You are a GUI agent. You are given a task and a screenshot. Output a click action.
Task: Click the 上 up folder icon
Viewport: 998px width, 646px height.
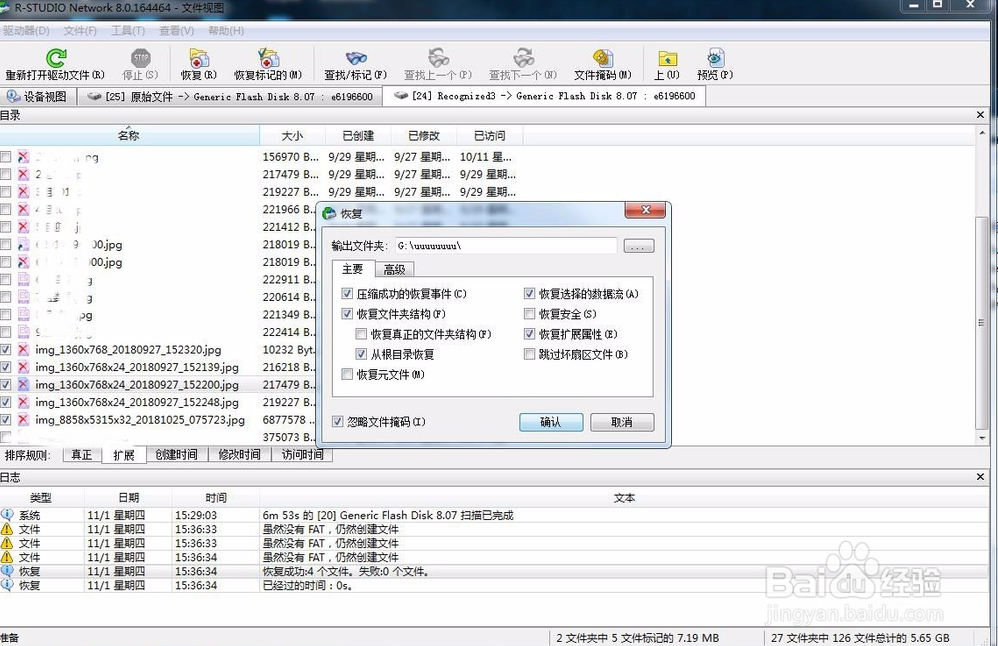tap(667, 59)
